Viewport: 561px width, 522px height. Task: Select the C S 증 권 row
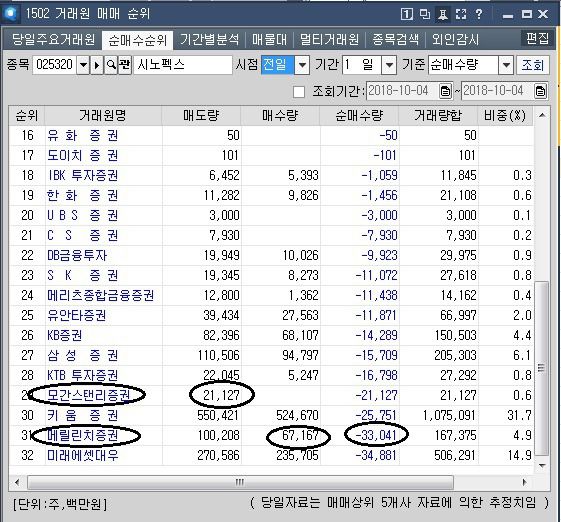[271, 236]
